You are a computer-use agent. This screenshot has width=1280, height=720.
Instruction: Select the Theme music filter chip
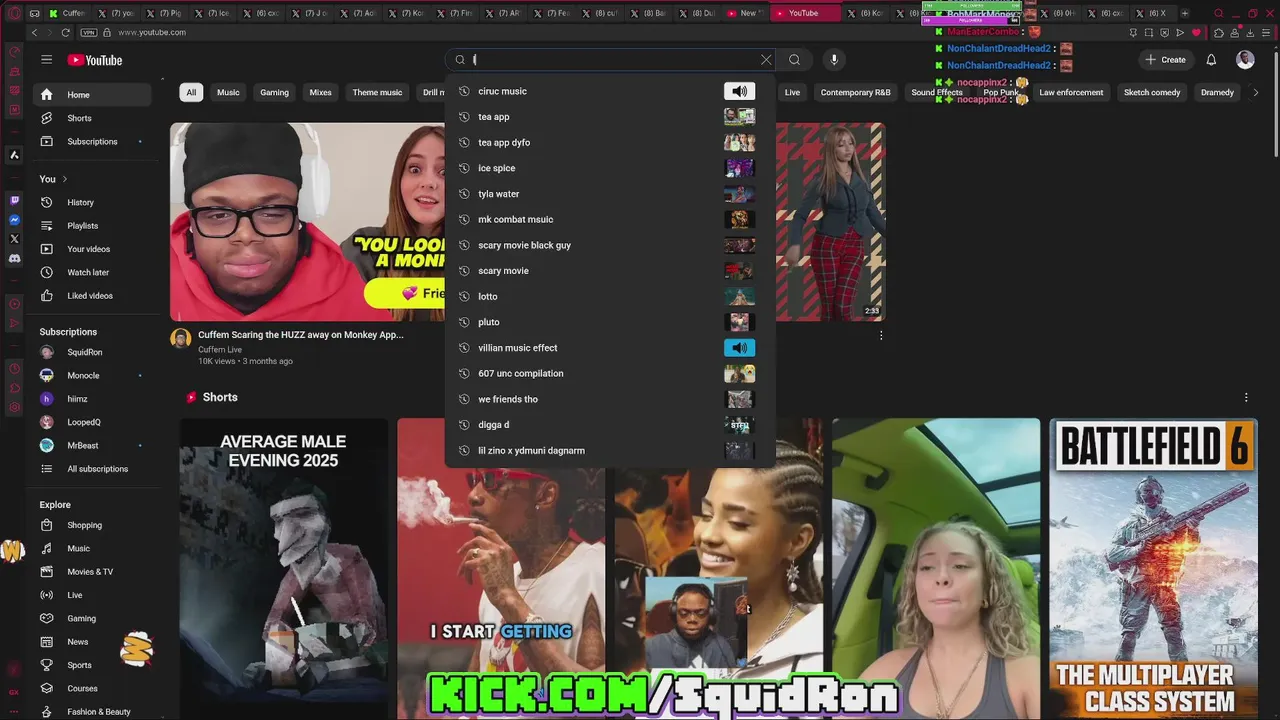[377, 92]
